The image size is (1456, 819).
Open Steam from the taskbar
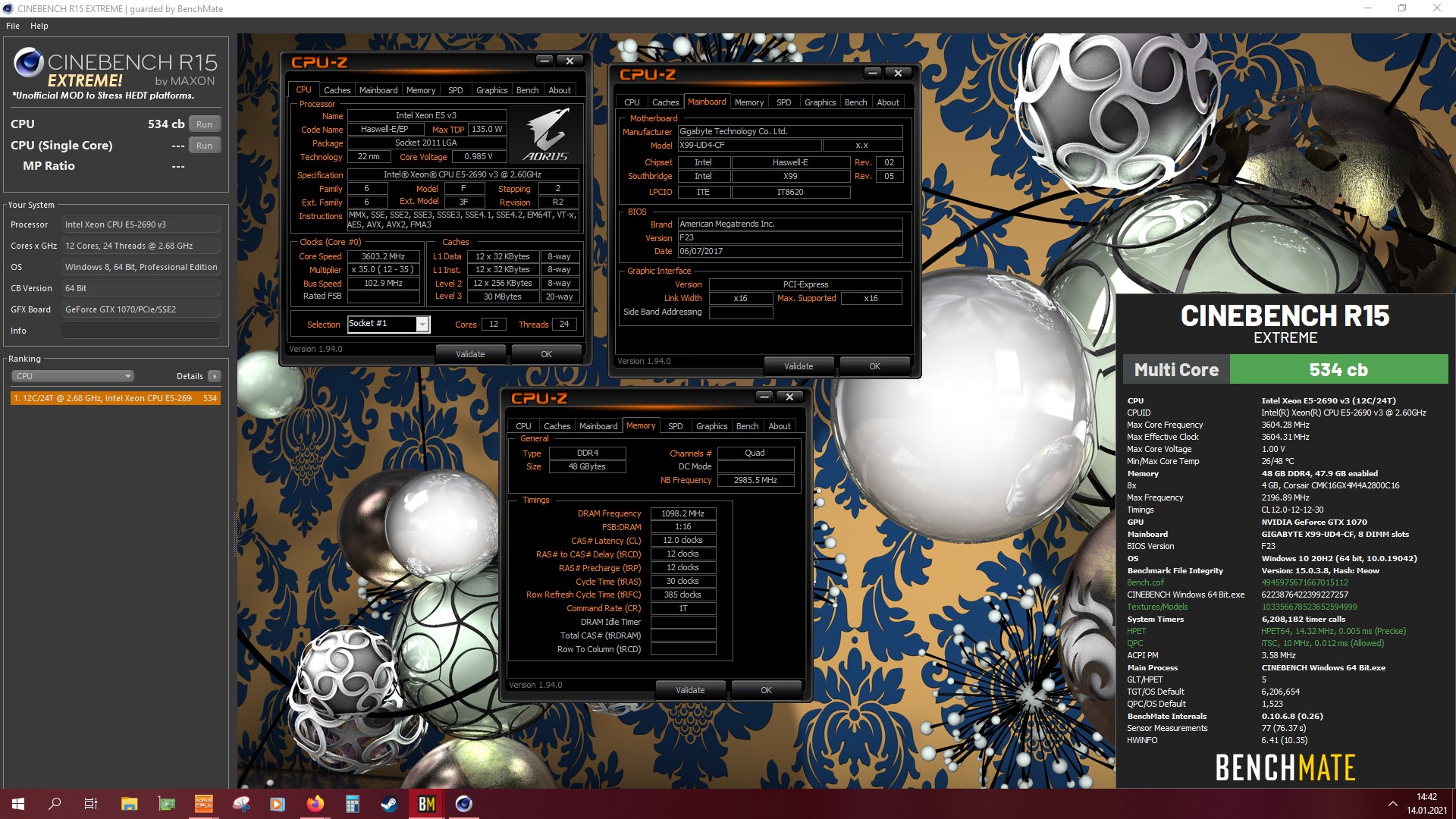coord(389,804)
